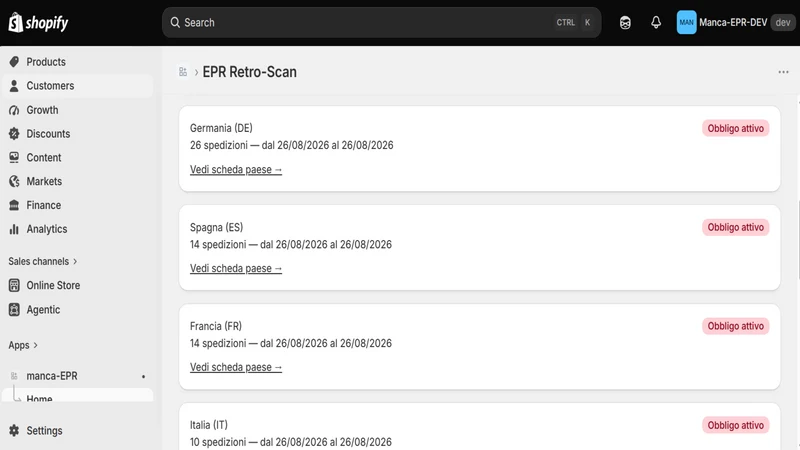Click Italia (IT) heading

click(x=209, y=425)
